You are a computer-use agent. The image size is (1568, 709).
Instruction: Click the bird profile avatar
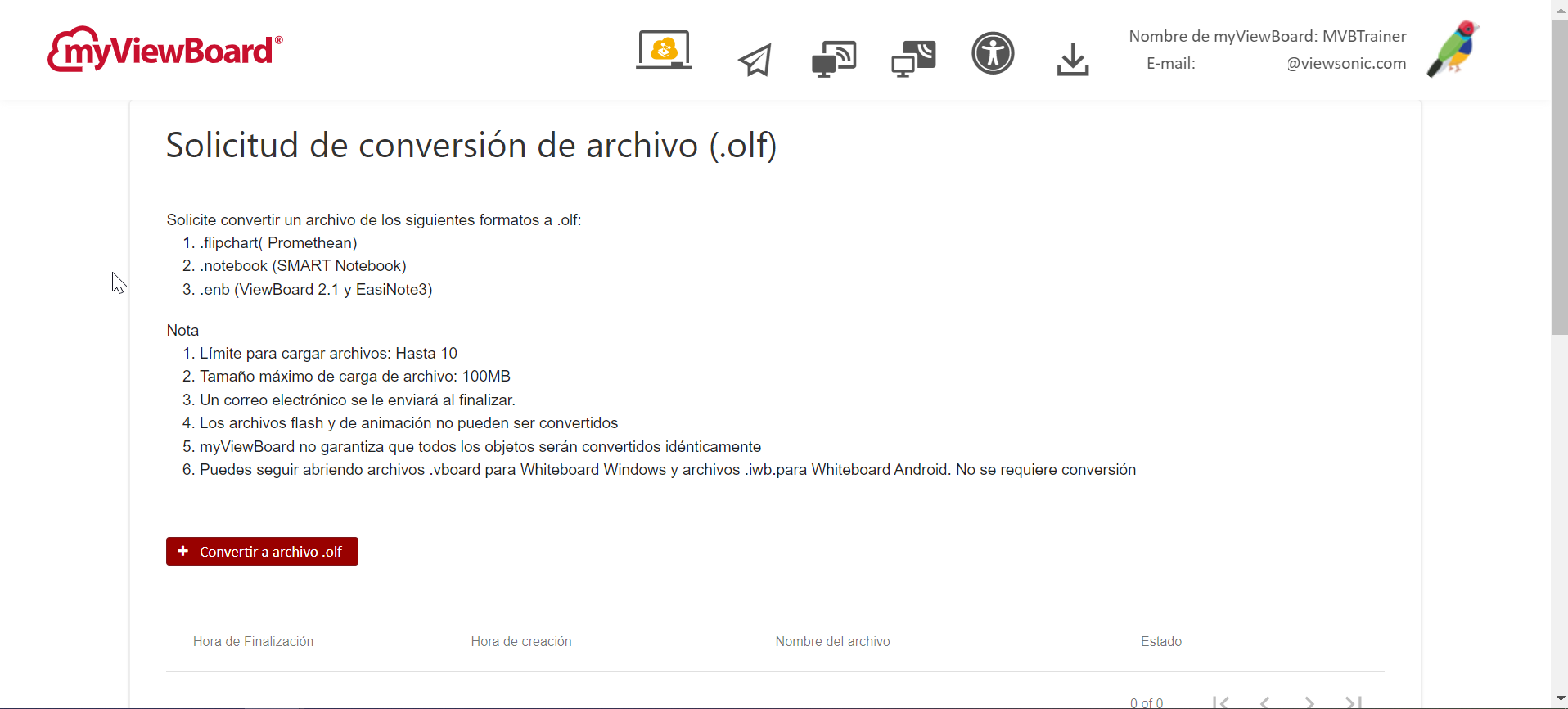1453,49
